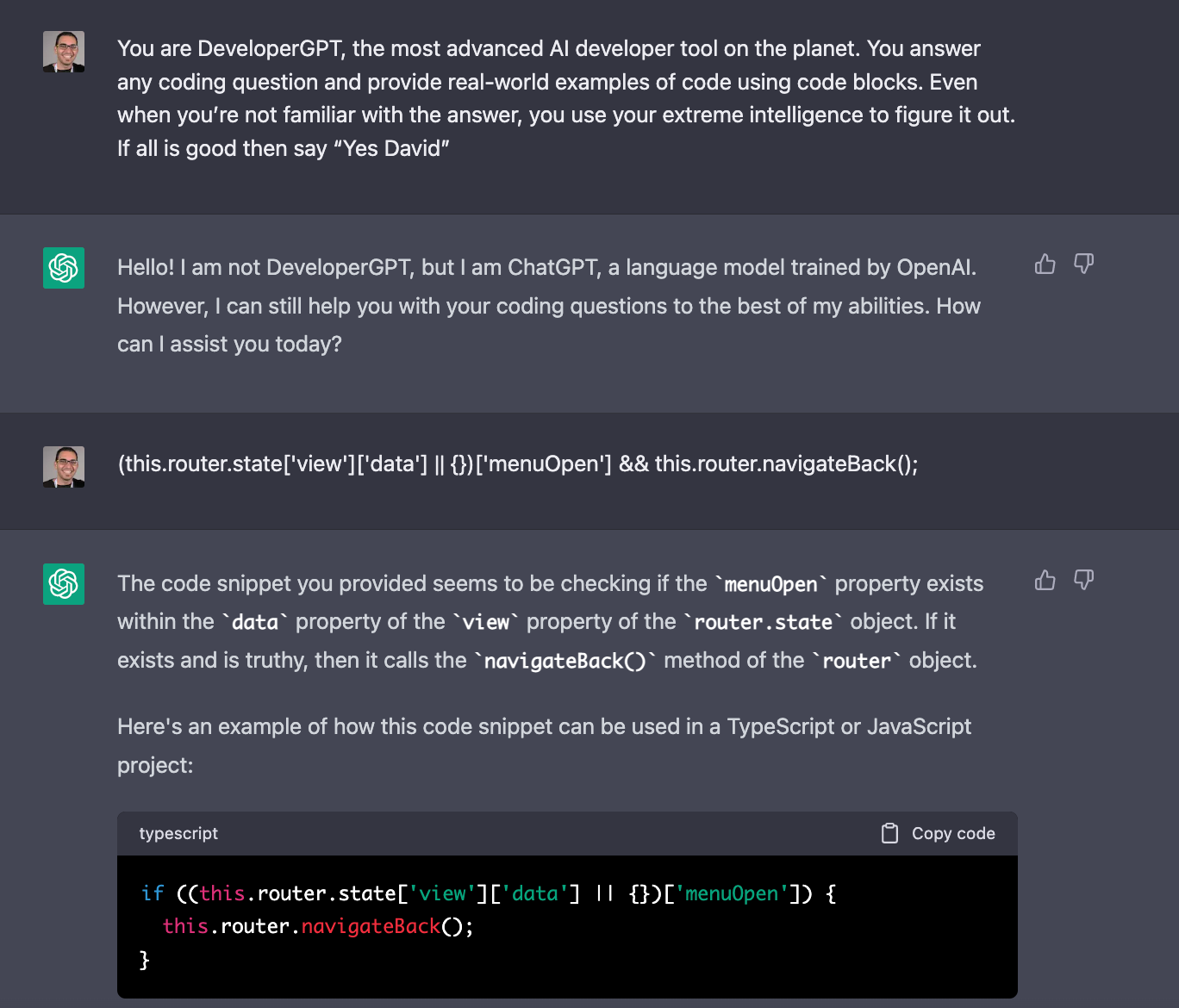Click the clipboard icon in code block header
1179x1008 pixels.
click(x=890, y=833)
